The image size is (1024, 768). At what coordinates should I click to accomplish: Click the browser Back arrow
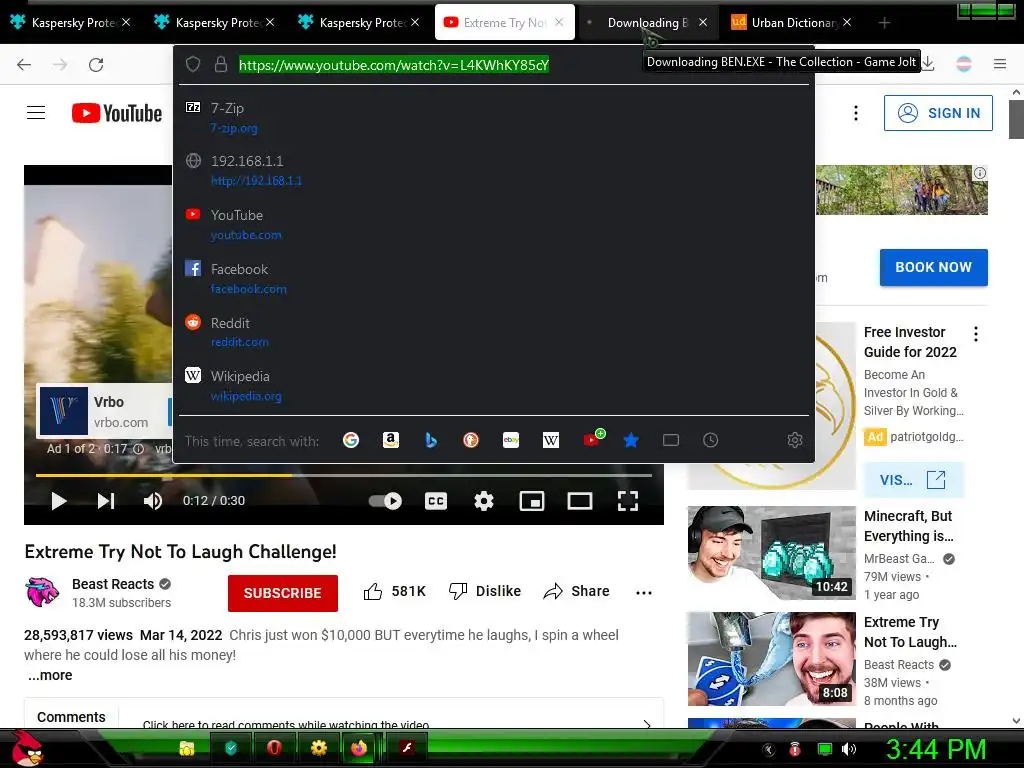pyautogui.click(x=24, y=65)
